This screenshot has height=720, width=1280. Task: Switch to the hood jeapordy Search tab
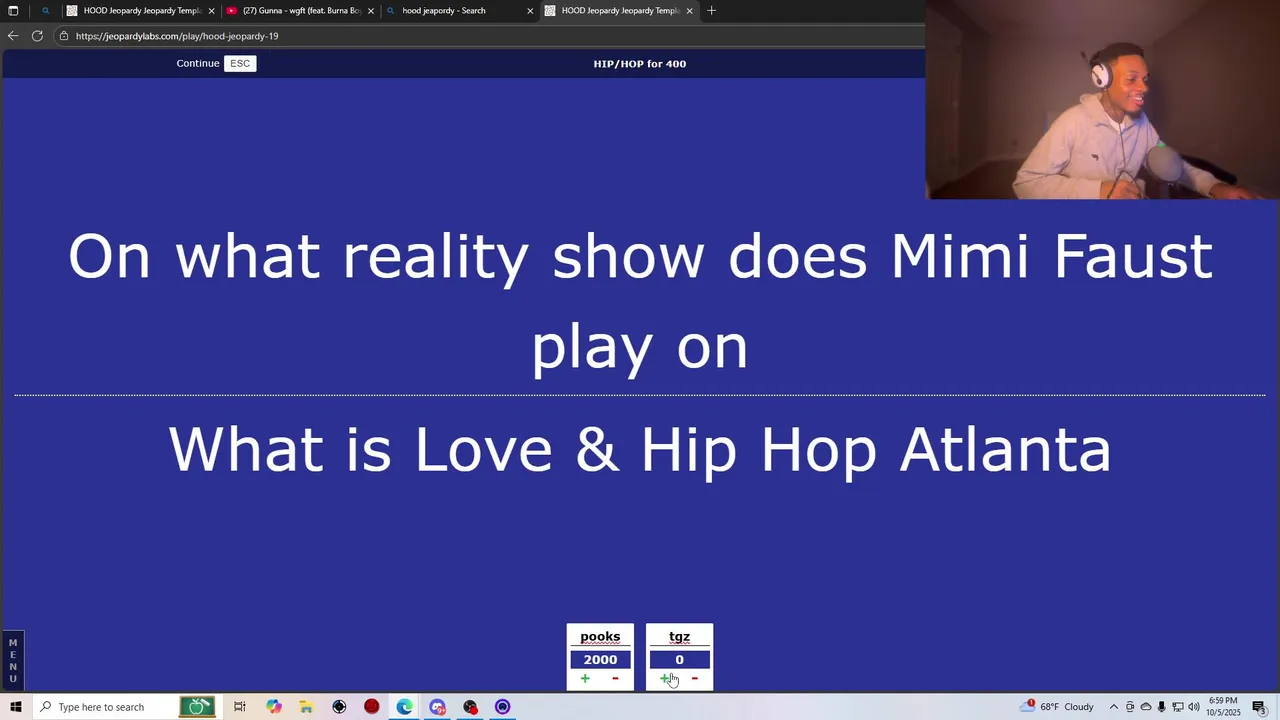459,11
